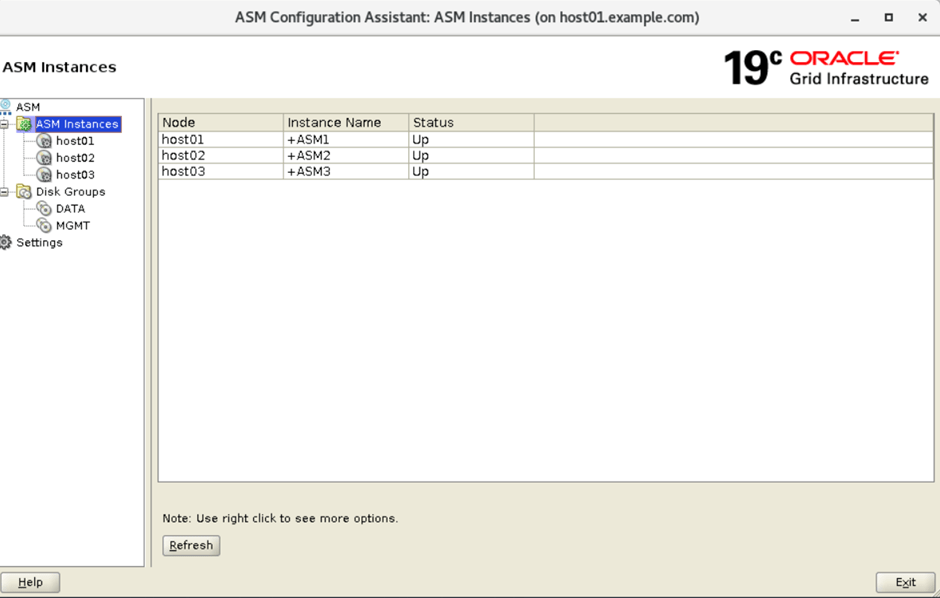Close the ASM Configuration Assistant window
This screenshot has height=598, width=940.
[923, 18]
